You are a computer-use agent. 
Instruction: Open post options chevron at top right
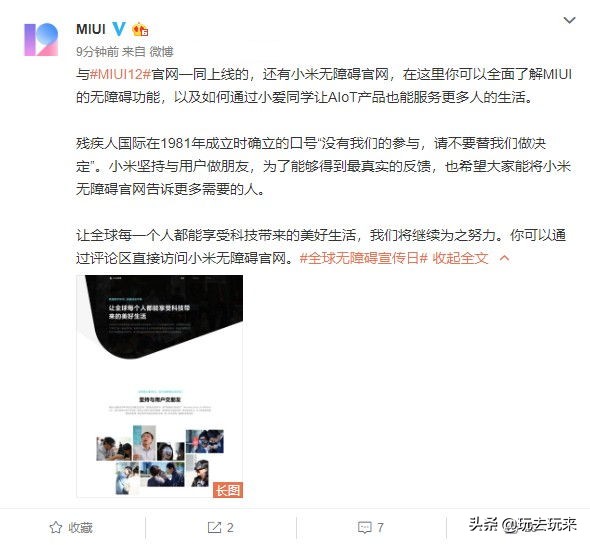569,20
